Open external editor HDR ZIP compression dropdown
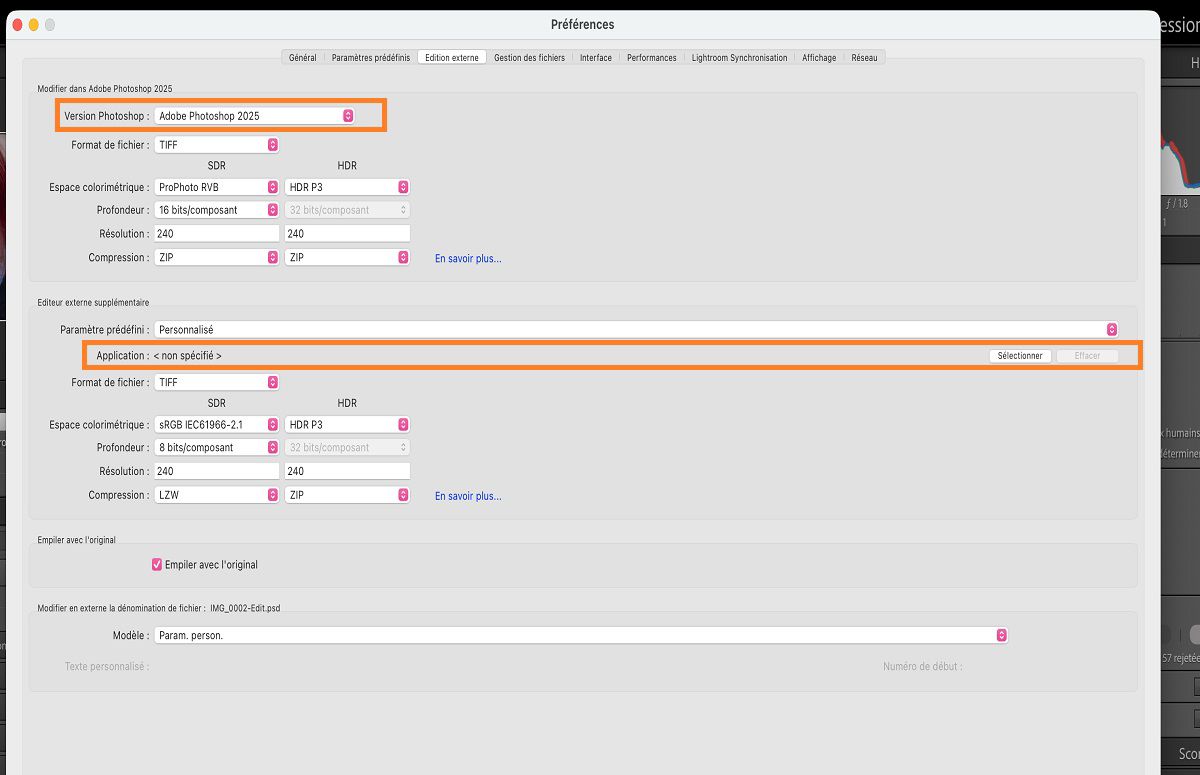 click(x=347, y=495)
